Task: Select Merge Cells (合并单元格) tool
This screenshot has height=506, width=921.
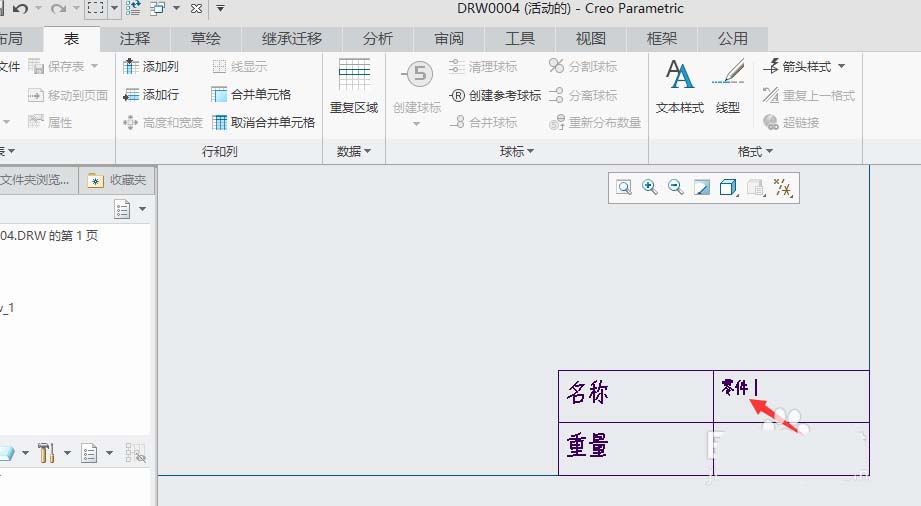Action: point(251,95)
